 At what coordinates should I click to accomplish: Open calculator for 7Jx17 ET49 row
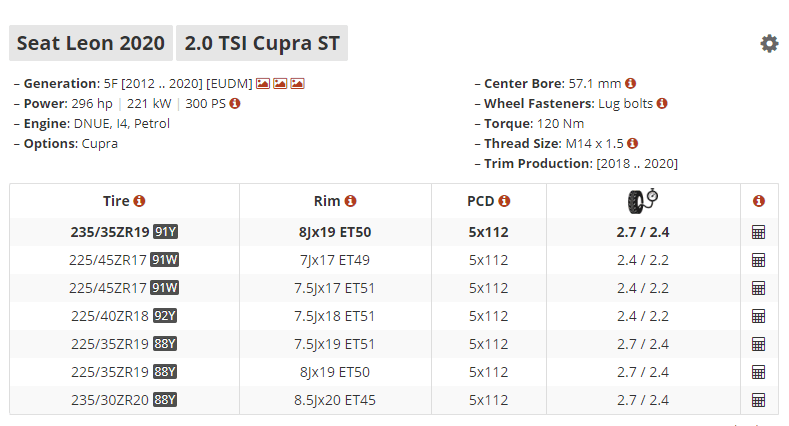click(758, 261)
